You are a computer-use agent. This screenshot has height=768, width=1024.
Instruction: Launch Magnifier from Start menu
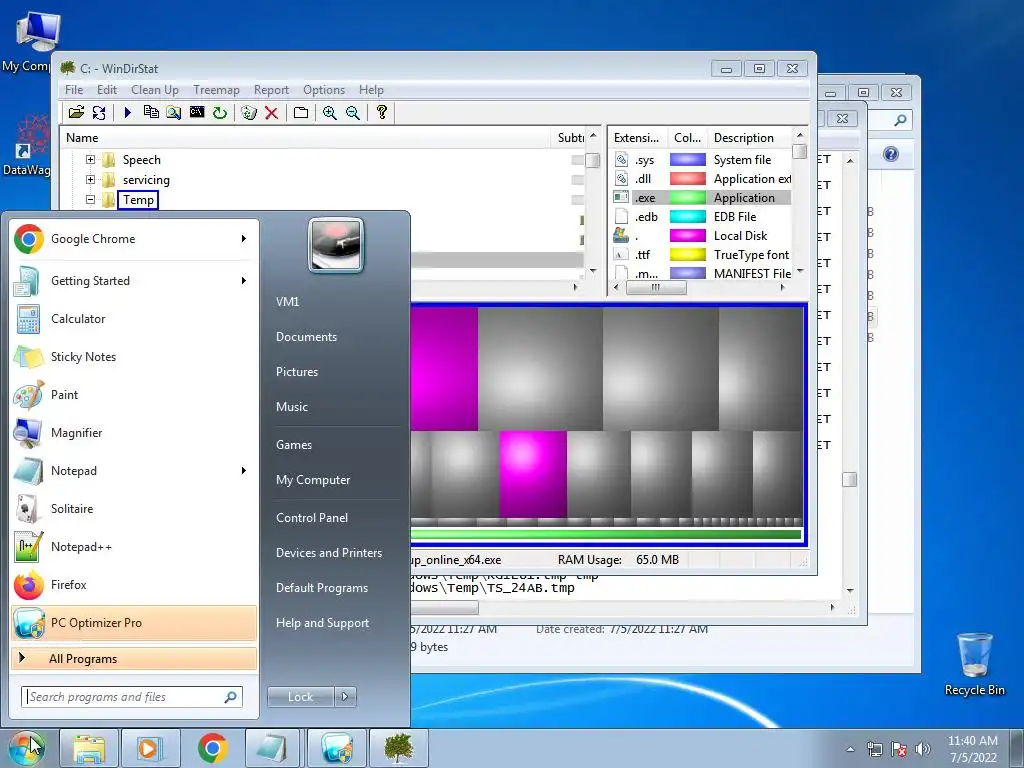pyautogui.click(x=134, y=432)
